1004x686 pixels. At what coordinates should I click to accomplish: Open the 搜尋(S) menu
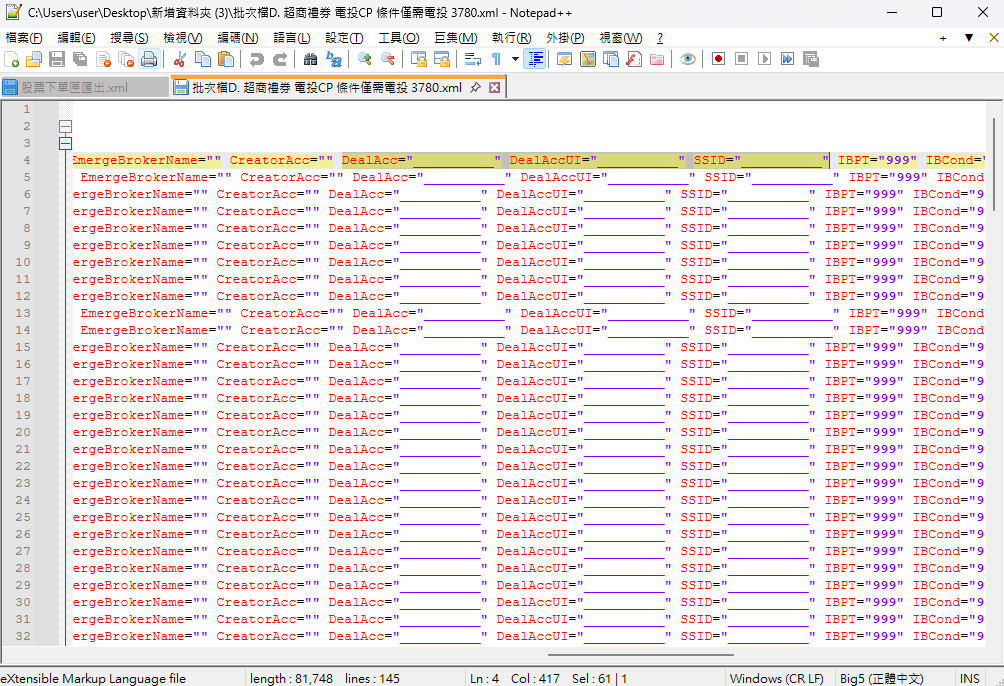(129, 38)
